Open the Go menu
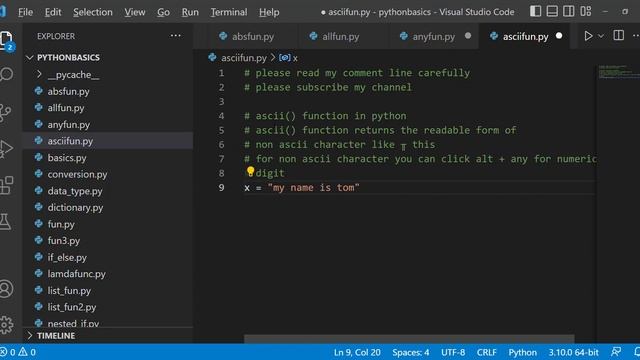640x360 pixels. 163,12
